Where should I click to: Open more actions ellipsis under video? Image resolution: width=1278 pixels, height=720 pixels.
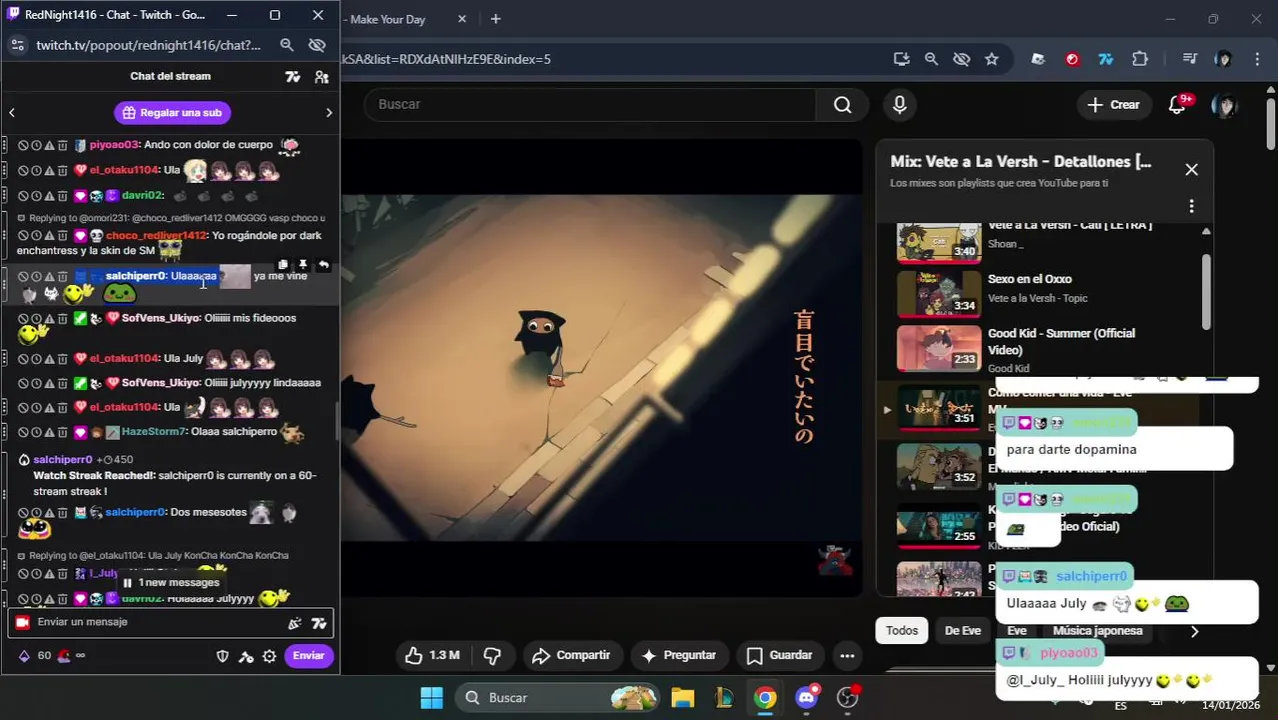coord(847,656)
